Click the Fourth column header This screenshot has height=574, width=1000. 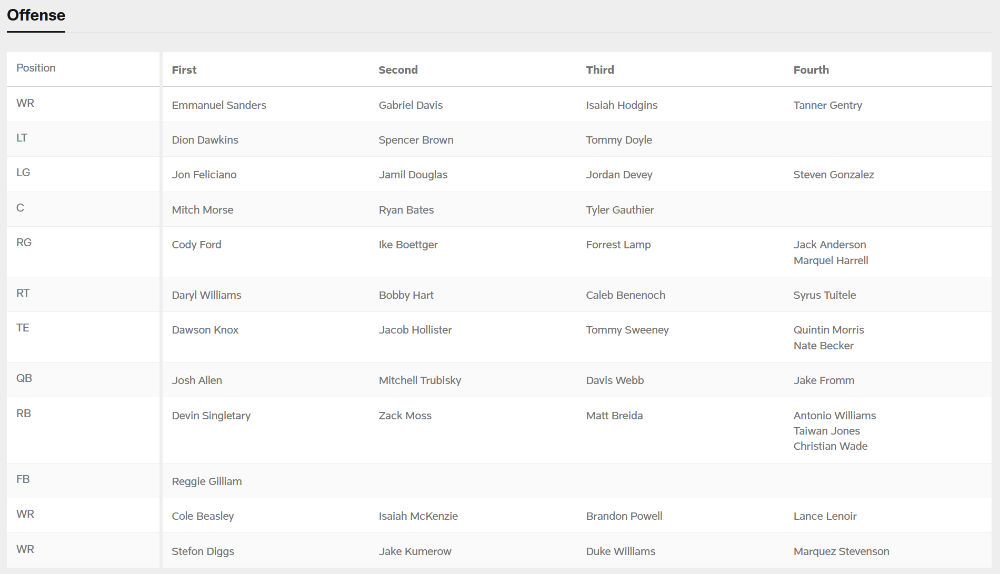tap(811, 70)
